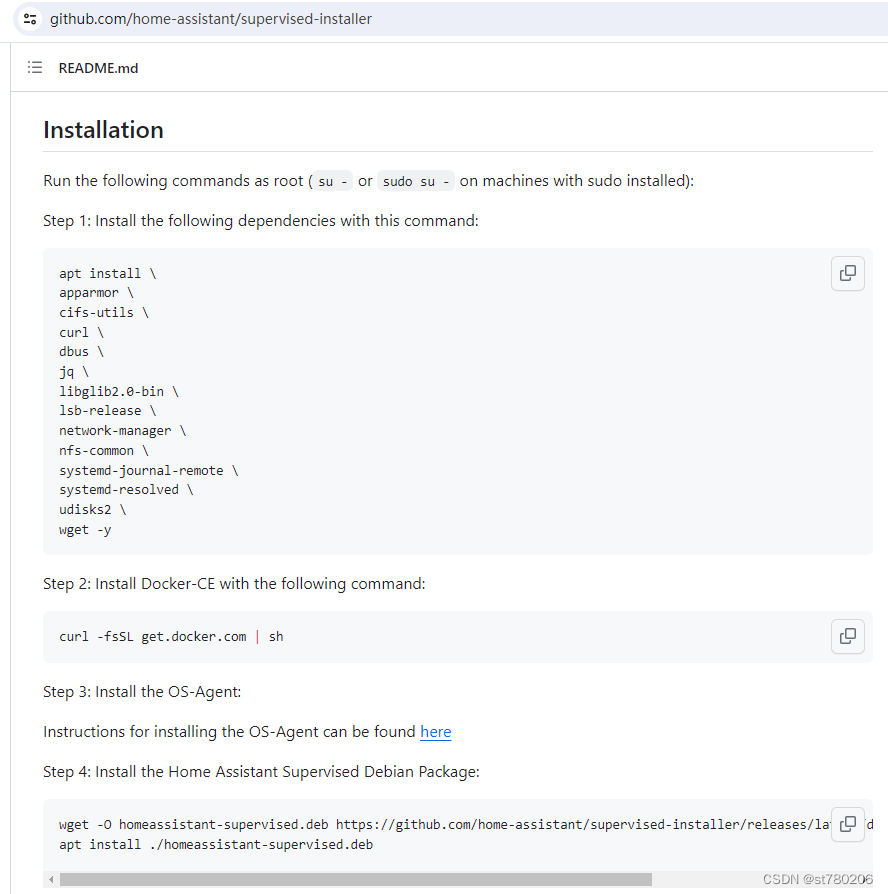Click 'libglib2.0-bin' in the dependency block

(113, 391)
